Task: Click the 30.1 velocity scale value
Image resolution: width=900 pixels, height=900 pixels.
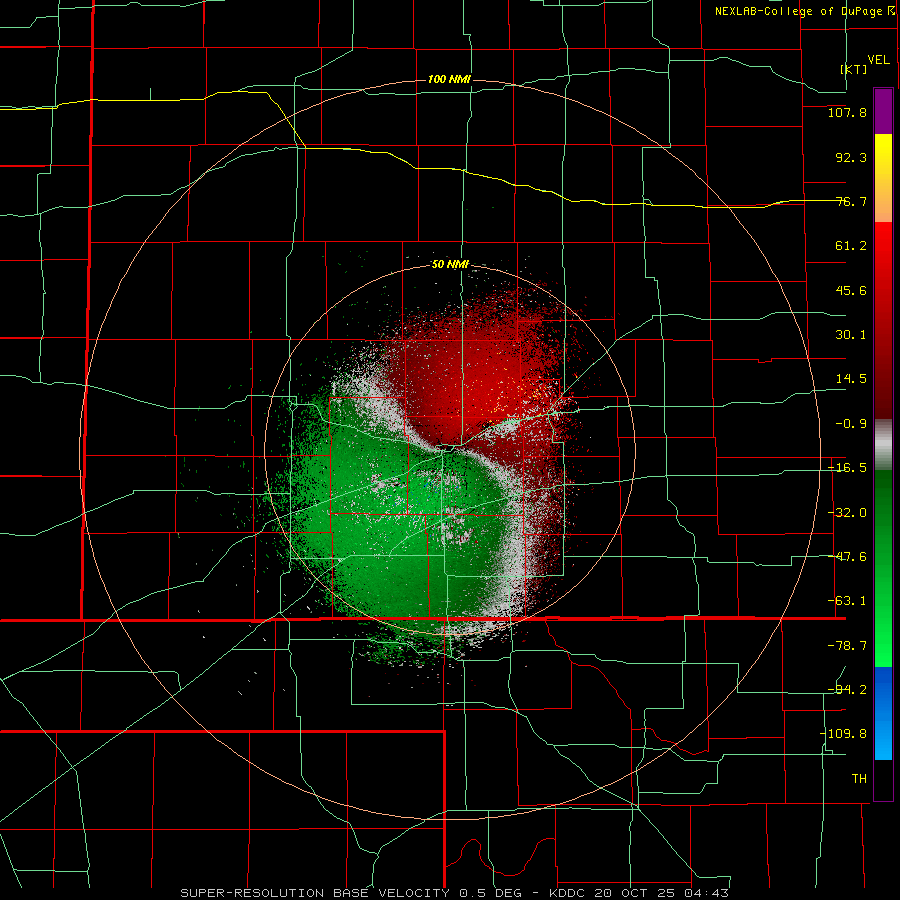Action: pyautogui.click(x=851, y=335)
